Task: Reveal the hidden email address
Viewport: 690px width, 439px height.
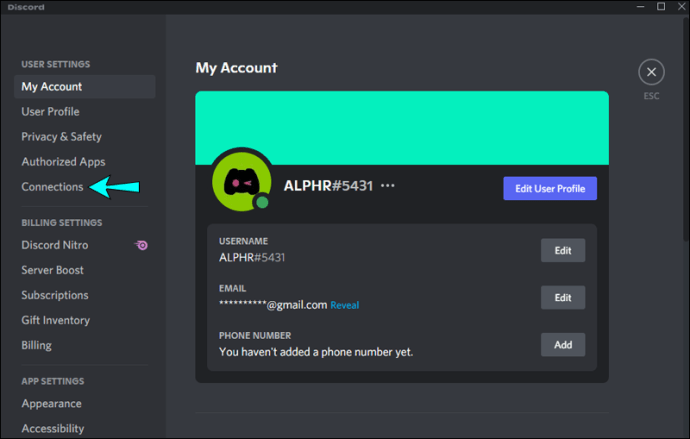Action: point(345,305)
